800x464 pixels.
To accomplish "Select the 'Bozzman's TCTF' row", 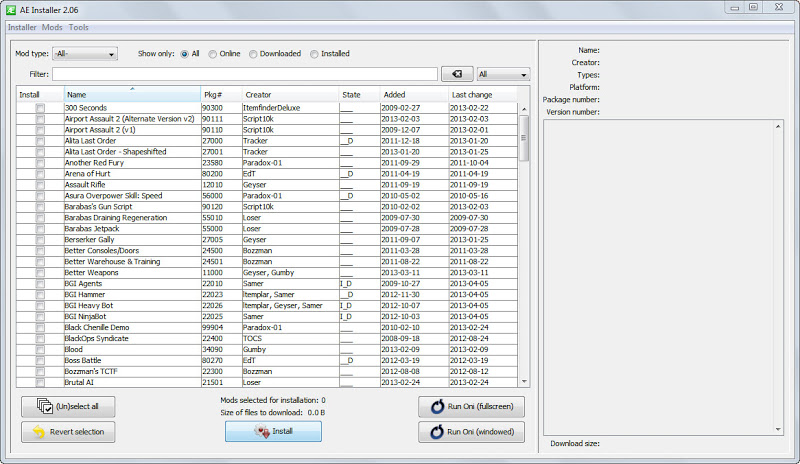I will pyautogui.click(x=267, y=372).
